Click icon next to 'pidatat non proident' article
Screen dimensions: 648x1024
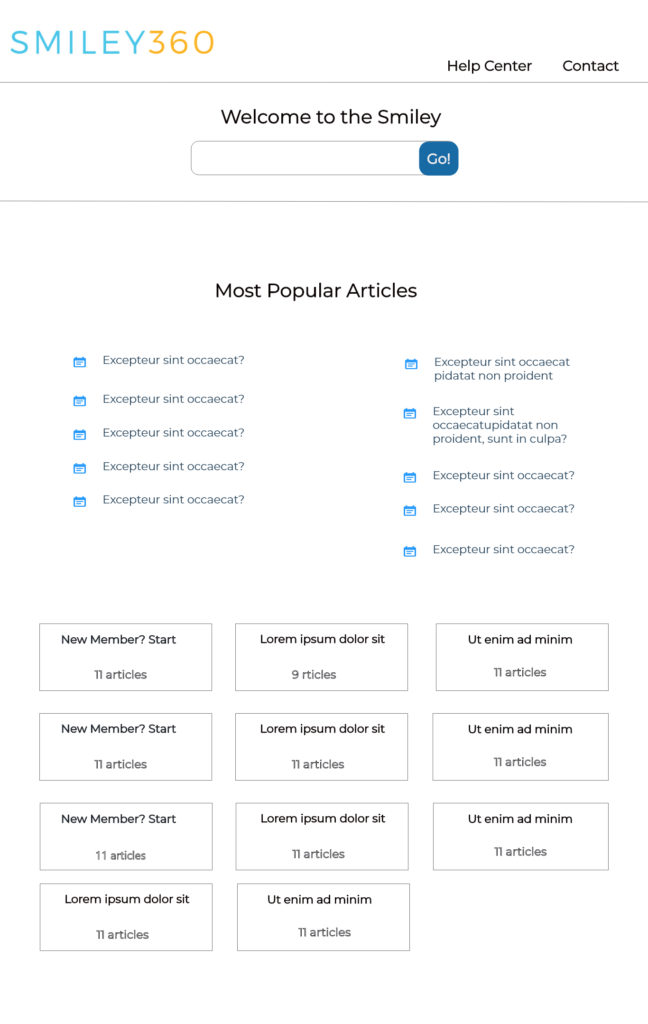point(411,364)
